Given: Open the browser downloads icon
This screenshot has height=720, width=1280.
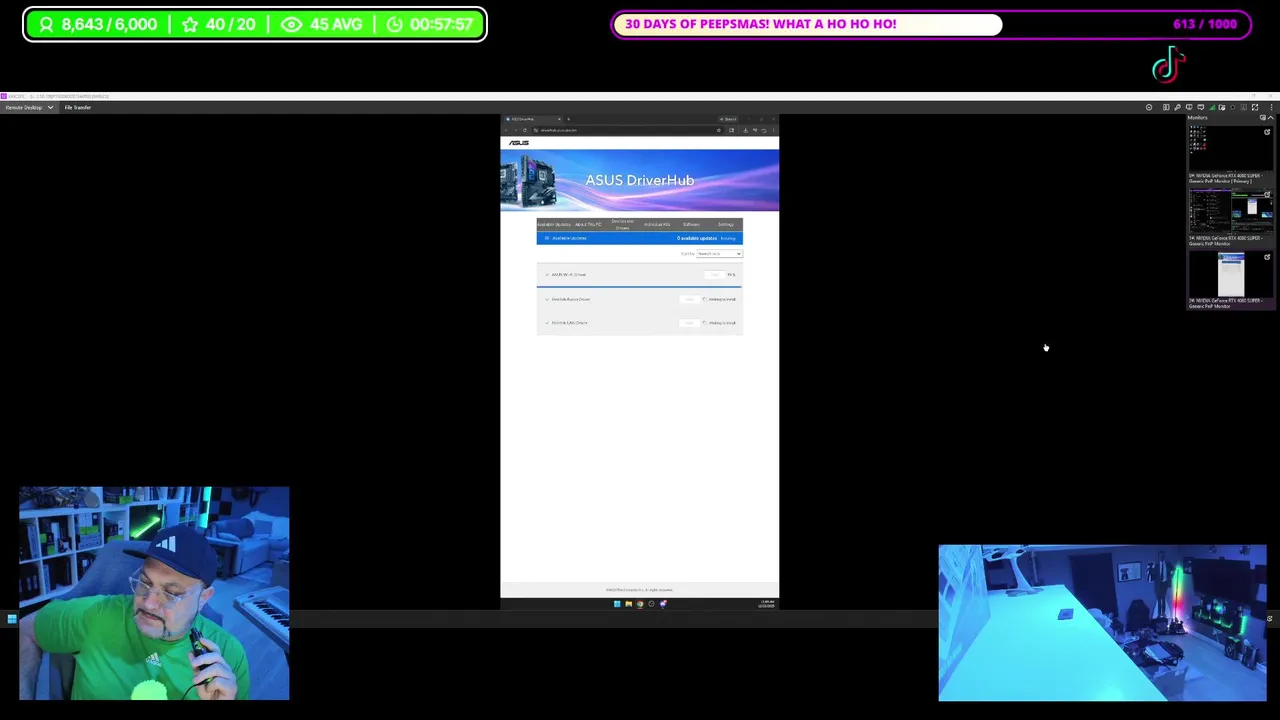Looking at the screenshot, I should tap(745, 130).
